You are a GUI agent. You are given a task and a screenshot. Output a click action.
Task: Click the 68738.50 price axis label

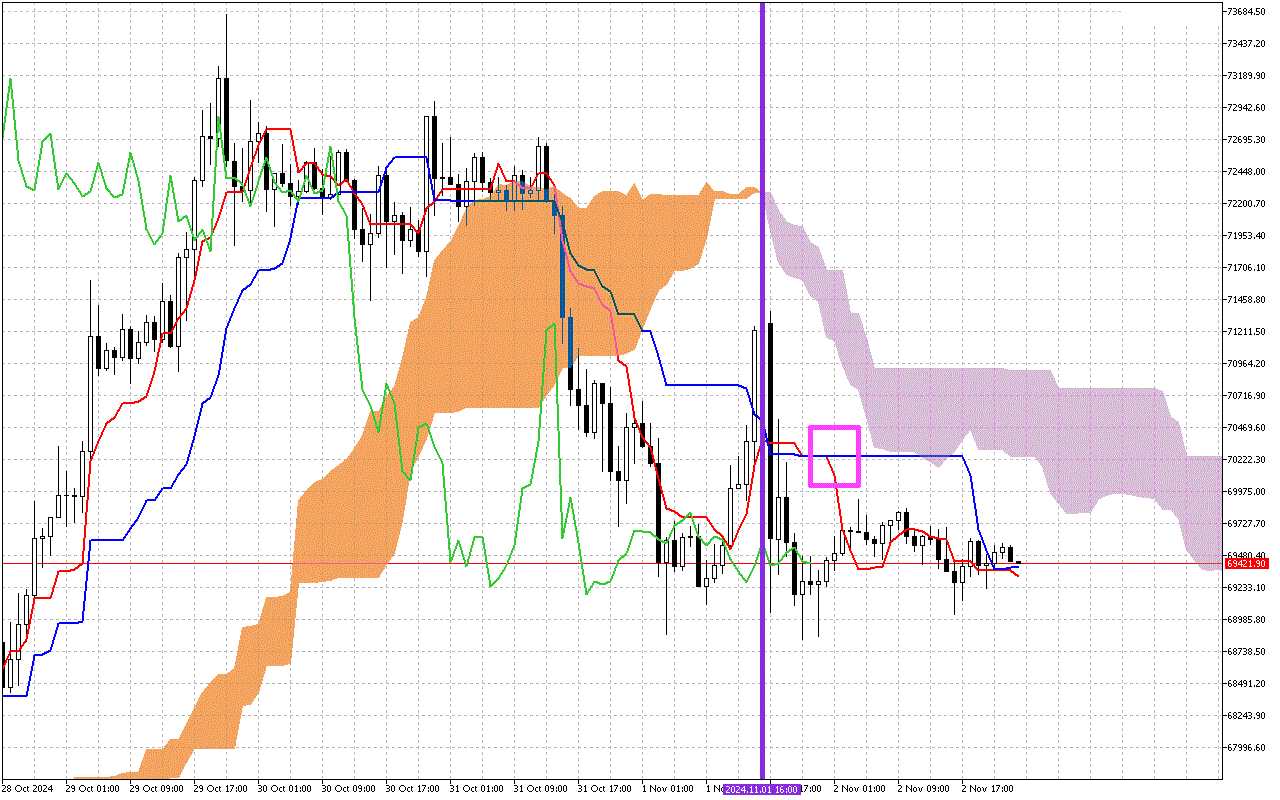tap(1247, 652)
